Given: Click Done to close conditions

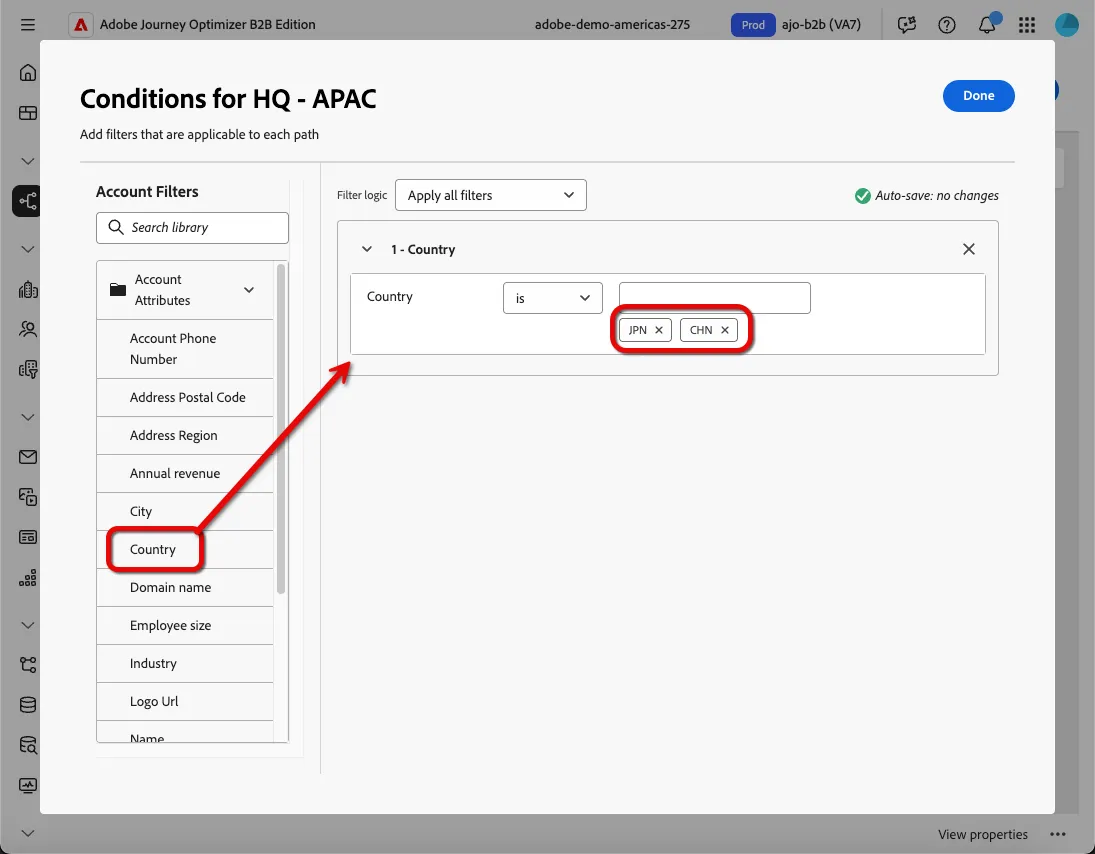Looking at the screenshot, I should (978, 96).
